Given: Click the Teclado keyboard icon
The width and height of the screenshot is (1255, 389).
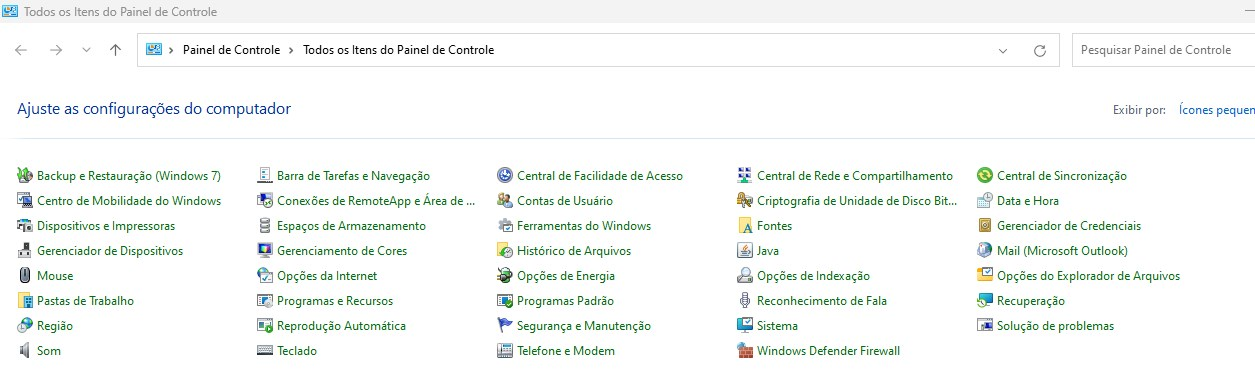Looking at the screenshot, I should click(265, 351).
